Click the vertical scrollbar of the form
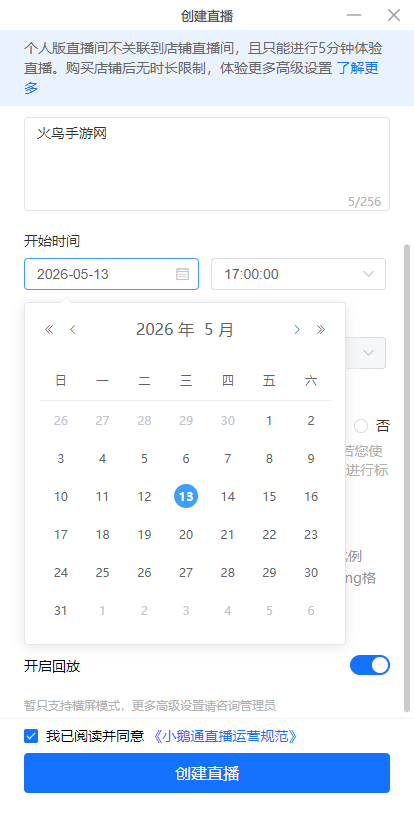The image size is (414, 816). click(407, 477)
